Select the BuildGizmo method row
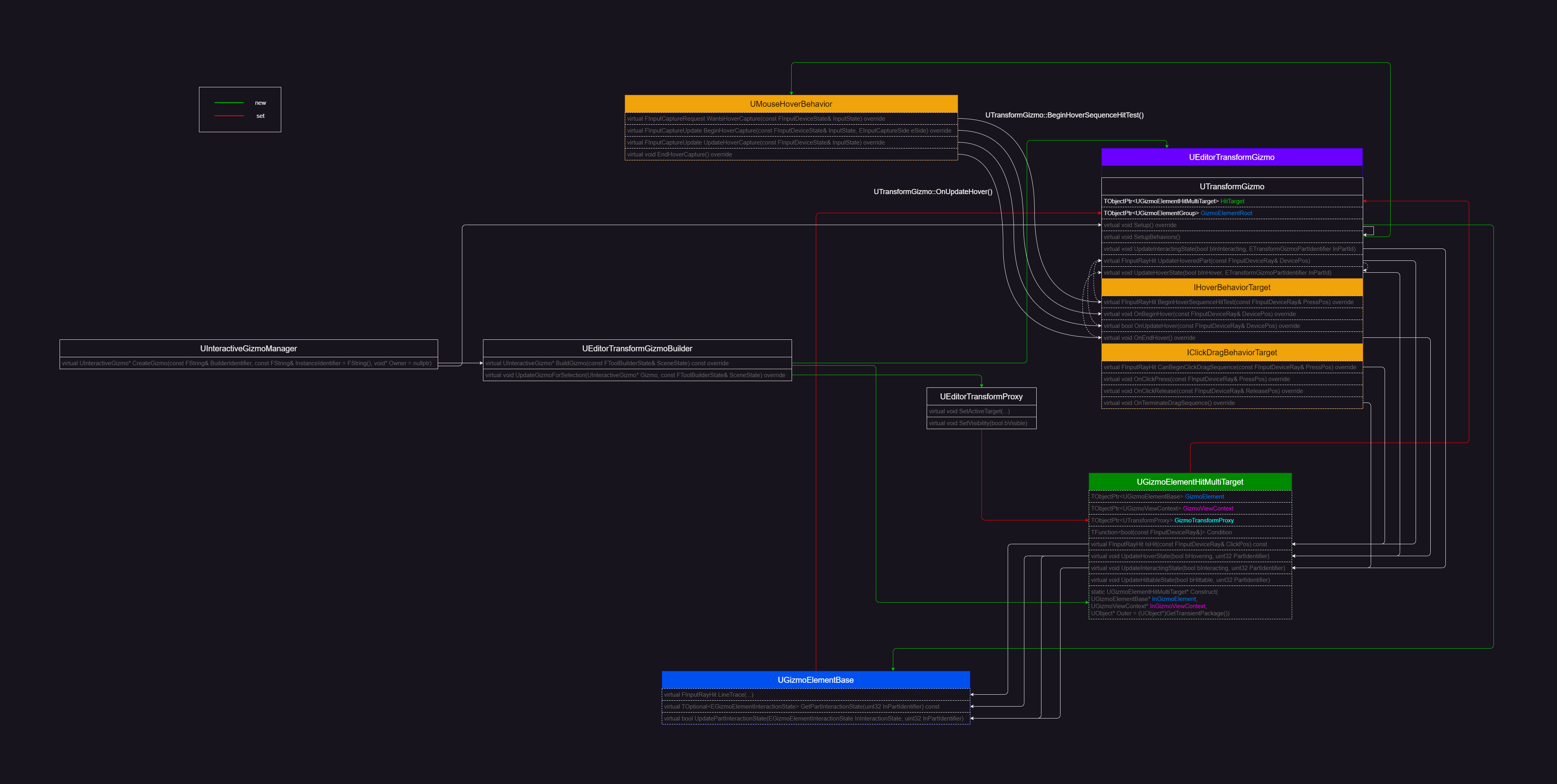The width and height of the screenshot is (1557, 784). (607, 364)
